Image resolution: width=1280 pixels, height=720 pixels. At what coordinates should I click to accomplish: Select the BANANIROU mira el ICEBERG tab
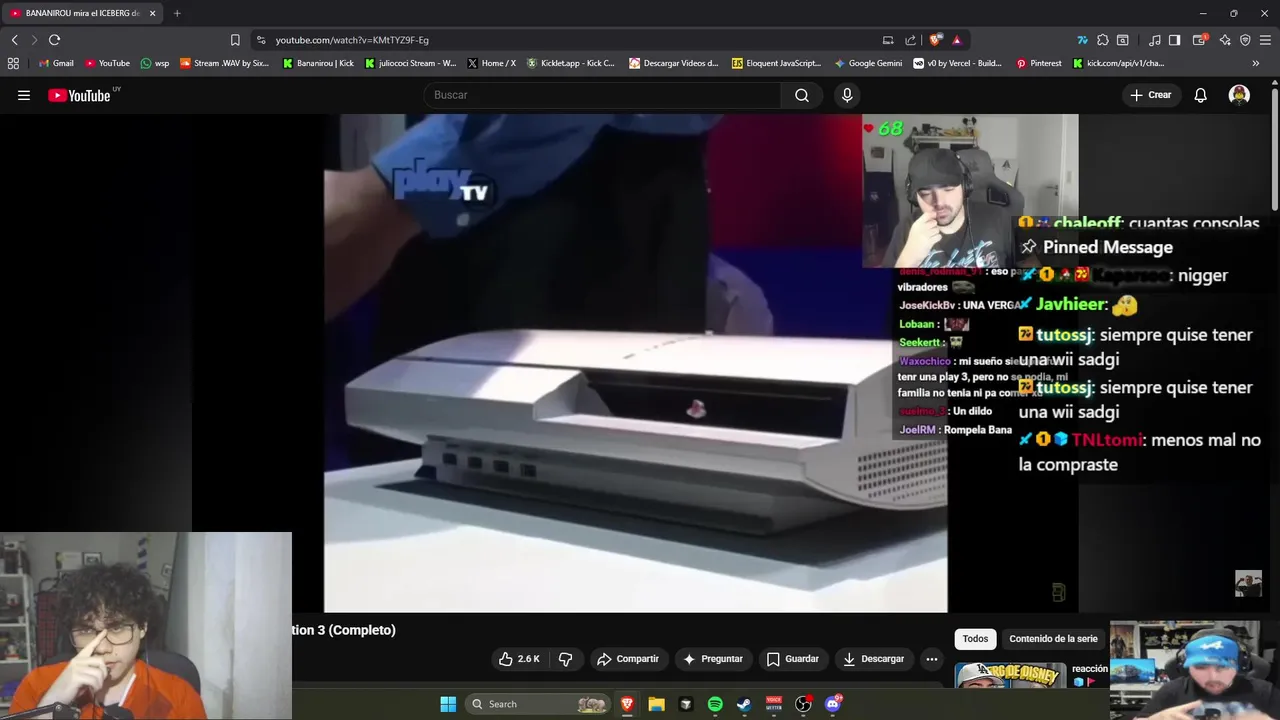[81, 13]
